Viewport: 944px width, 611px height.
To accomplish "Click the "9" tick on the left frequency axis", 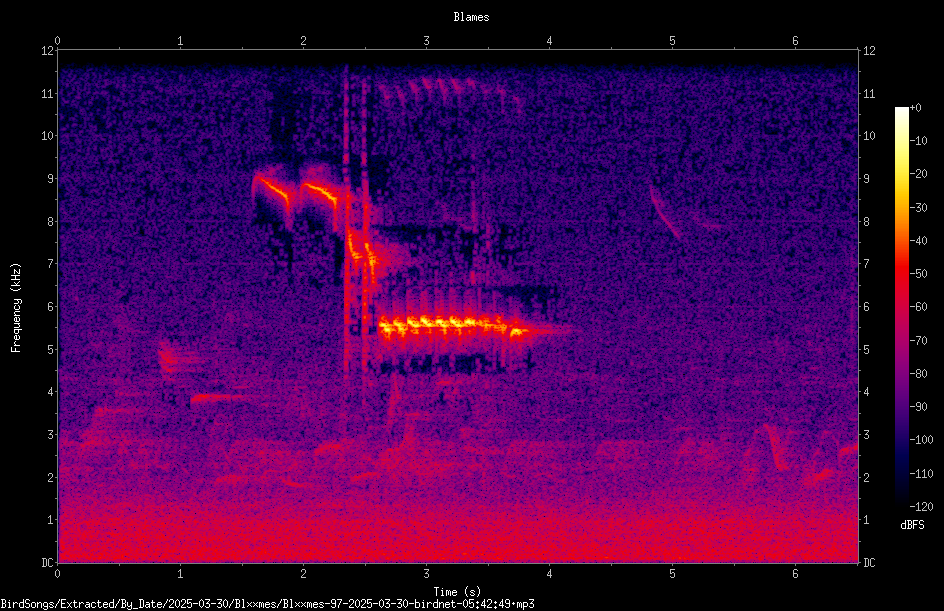I will tap(50, 179).
